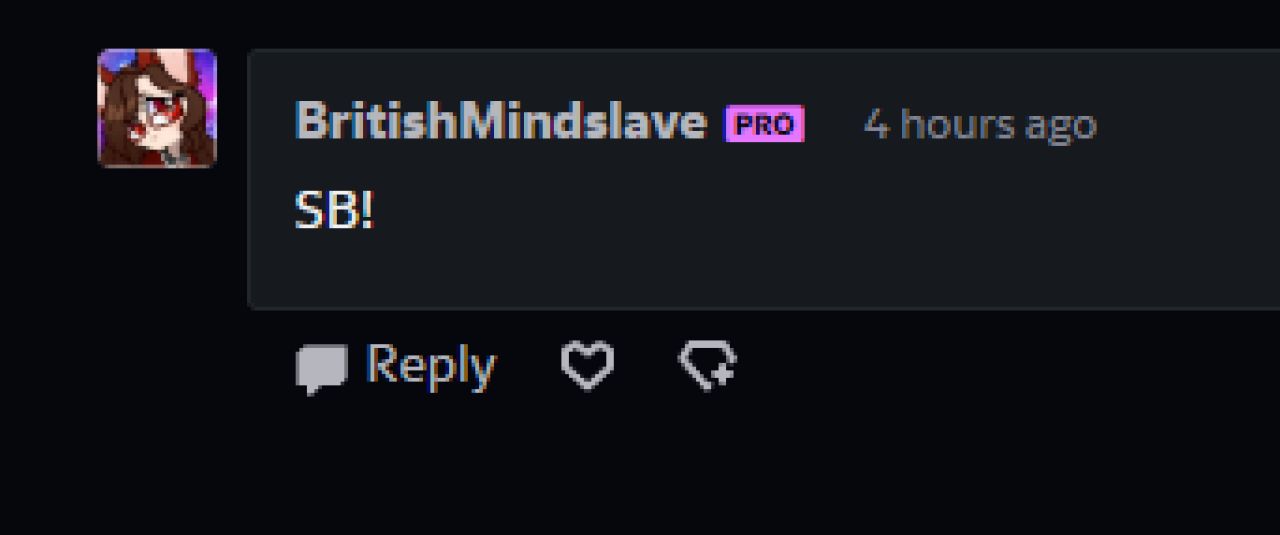Click the BritishMindslave name in comment header
Screen dimensions: 1280x535
tap(501, 123)
